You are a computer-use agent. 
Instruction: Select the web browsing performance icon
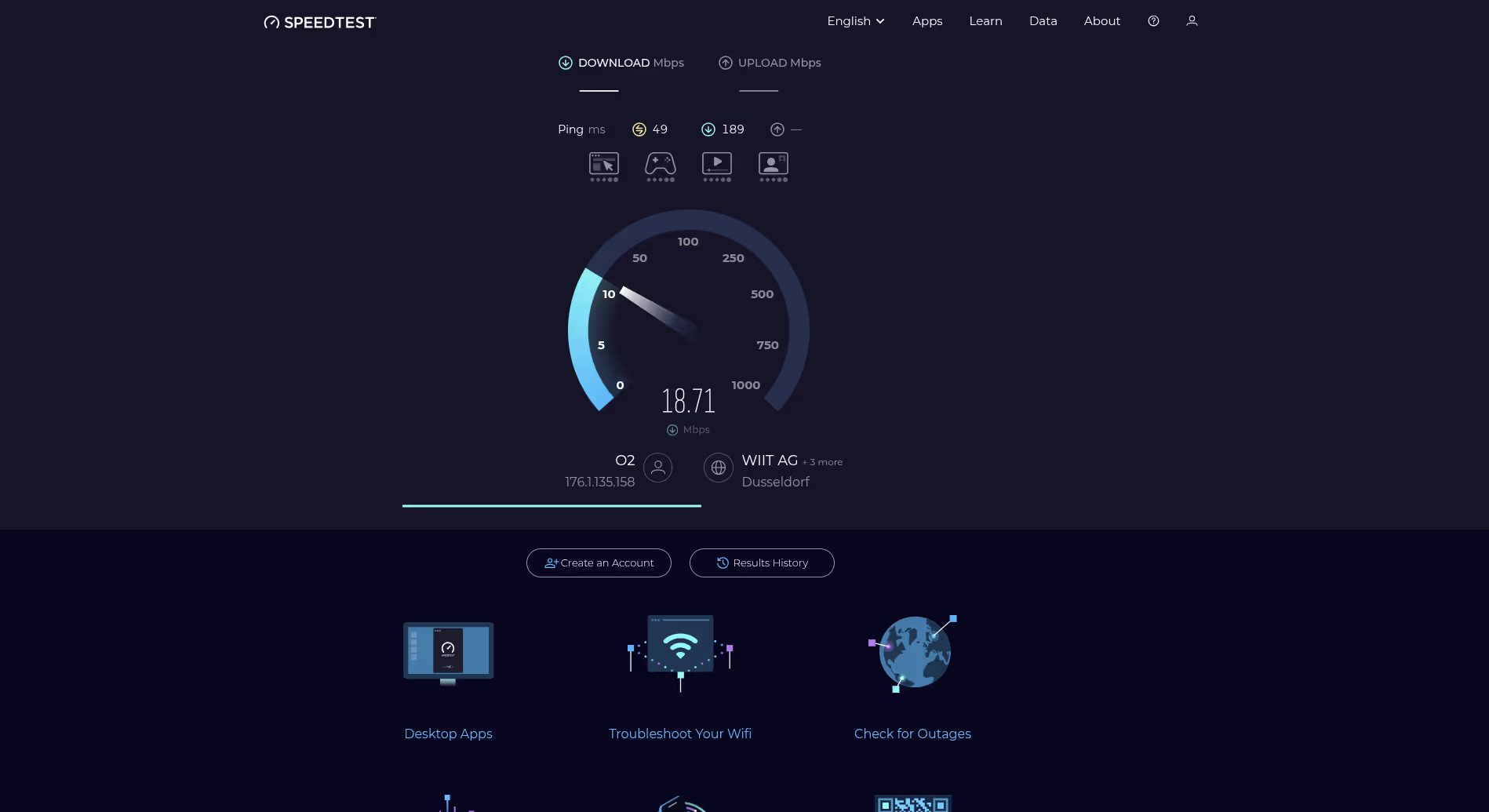pyautogui.click(x=603, y=165)
